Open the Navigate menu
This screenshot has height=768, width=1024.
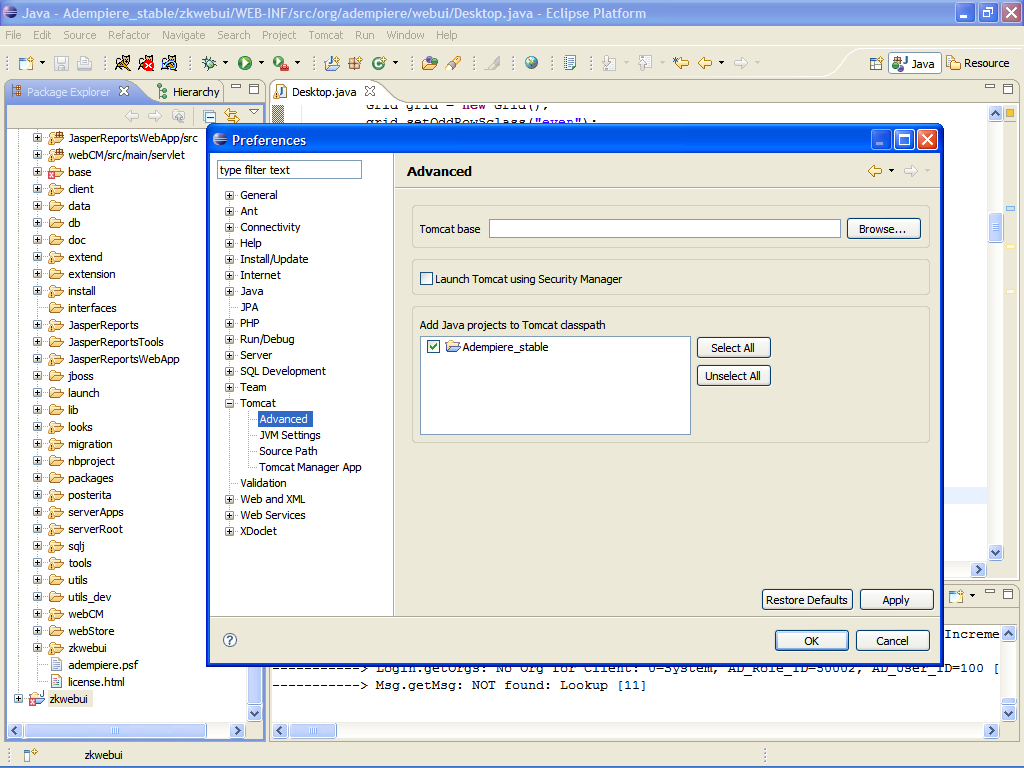point(184,35)
